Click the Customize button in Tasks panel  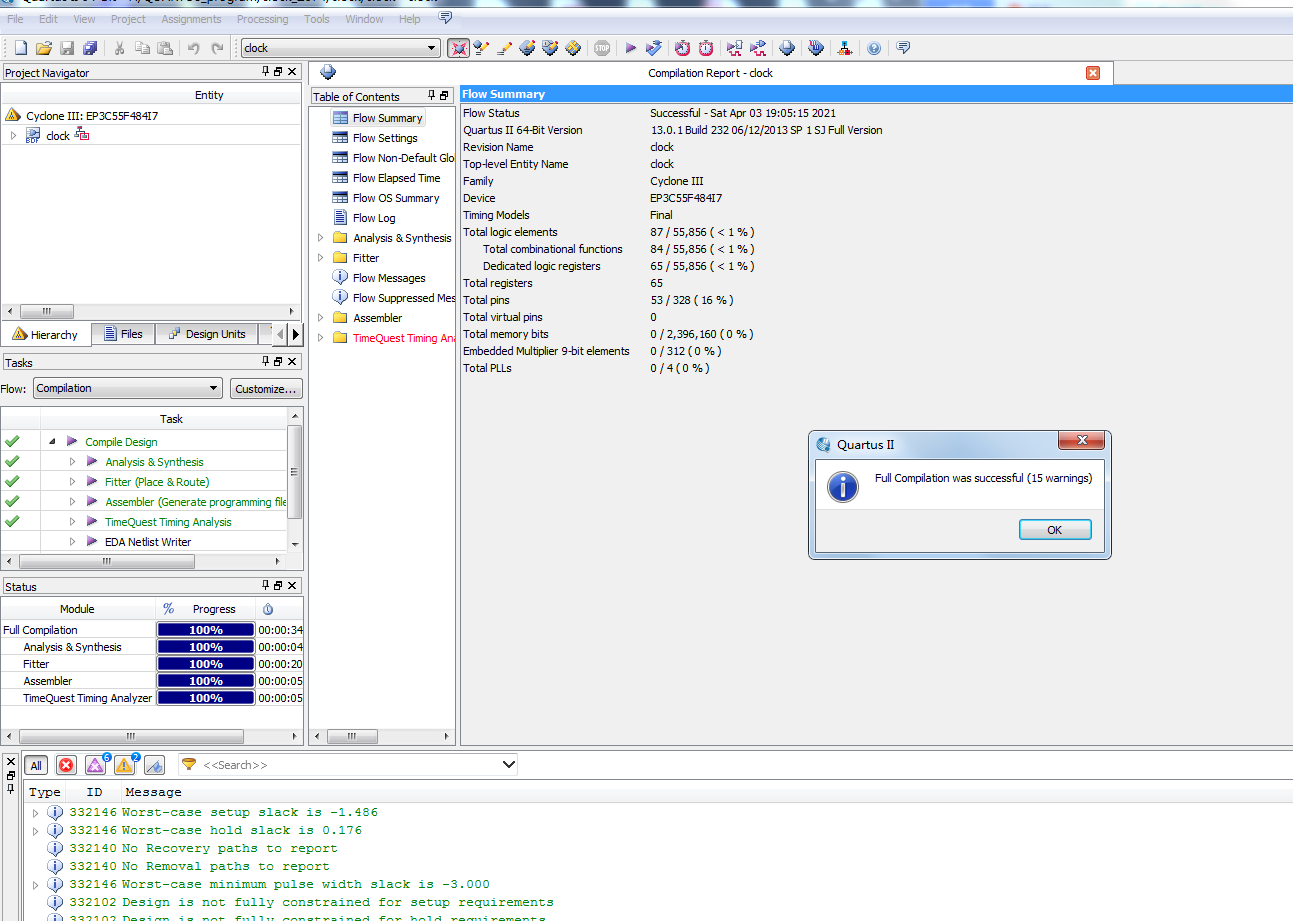pyautogui.click(x=266, y=387)
